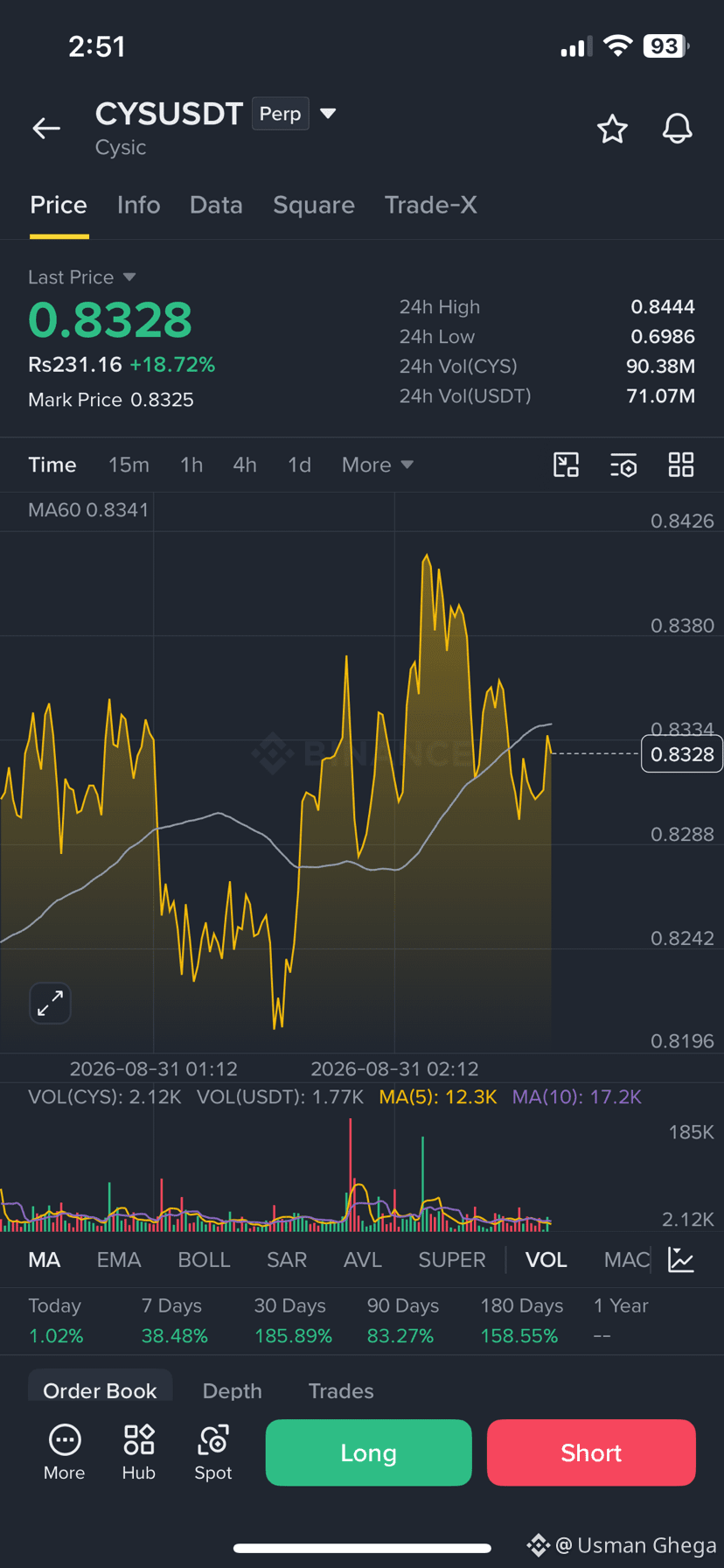This screenshot has height=1568, width=724.
Task: Expand chart to fullscreen with arrows icon
Action: point(50,1003)
